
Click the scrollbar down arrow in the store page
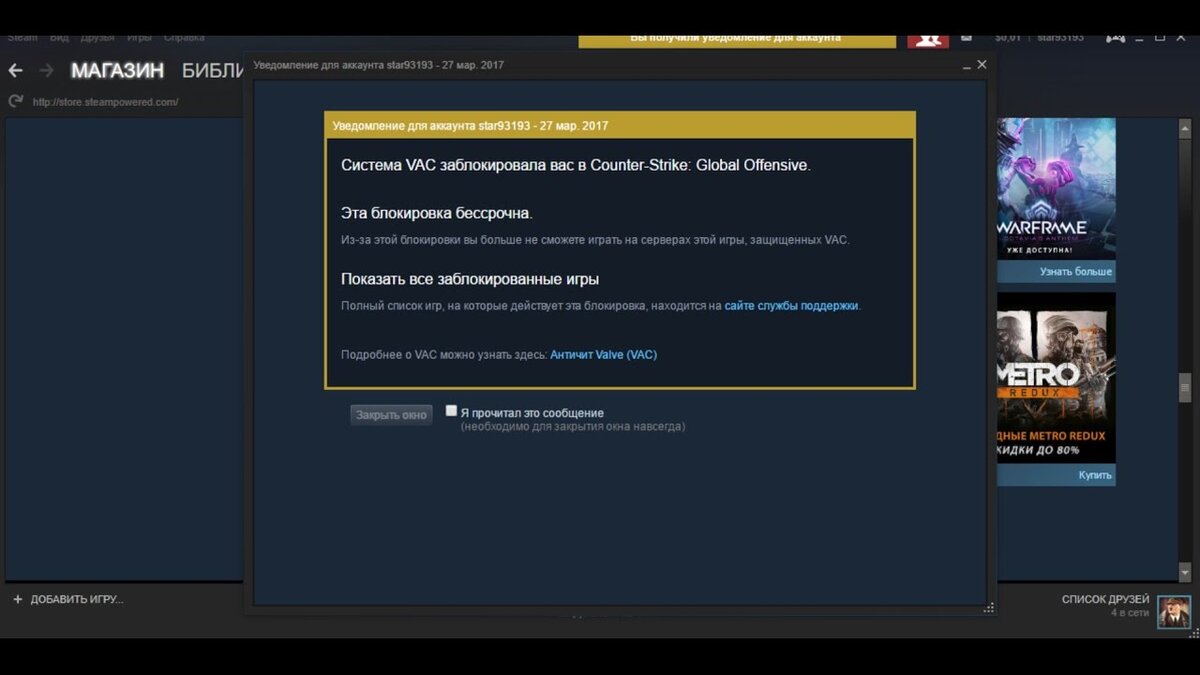point(1185,573)
